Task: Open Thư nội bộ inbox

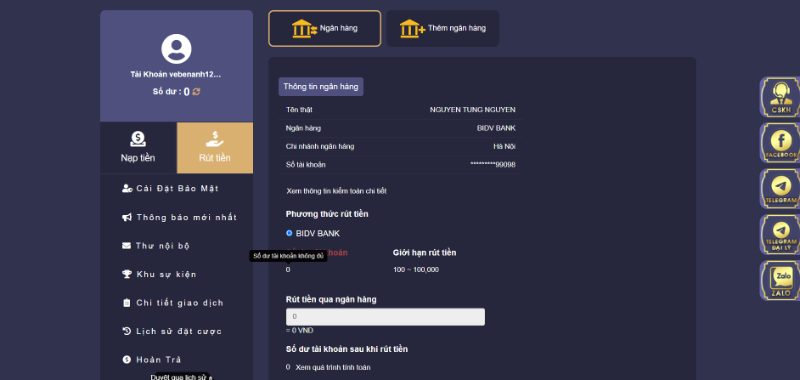Action: (x=156, y=246)
